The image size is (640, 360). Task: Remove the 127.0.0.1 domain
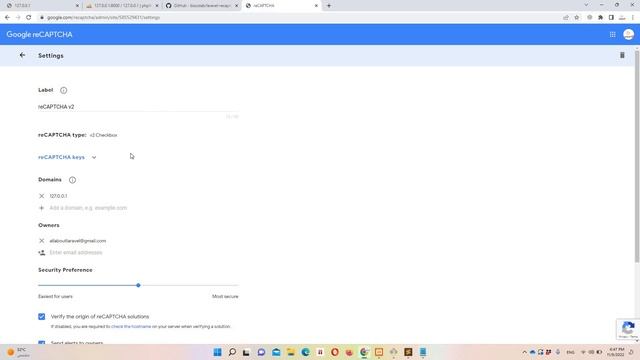[41, 196]
